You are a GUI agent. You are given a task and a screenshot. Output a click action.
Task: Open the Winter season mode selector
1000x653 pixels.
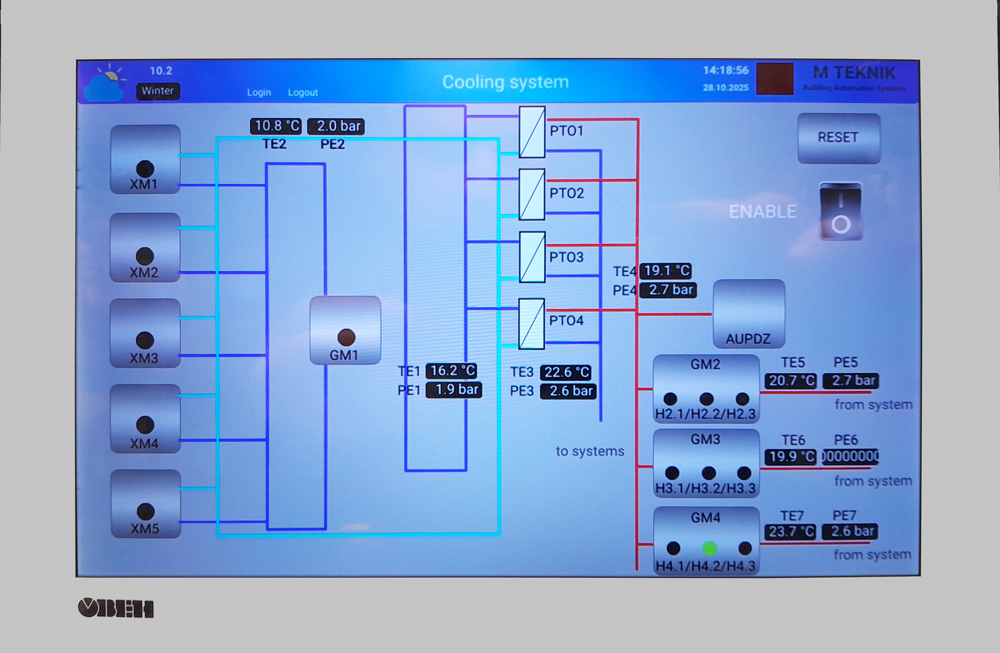pos(157,91)
